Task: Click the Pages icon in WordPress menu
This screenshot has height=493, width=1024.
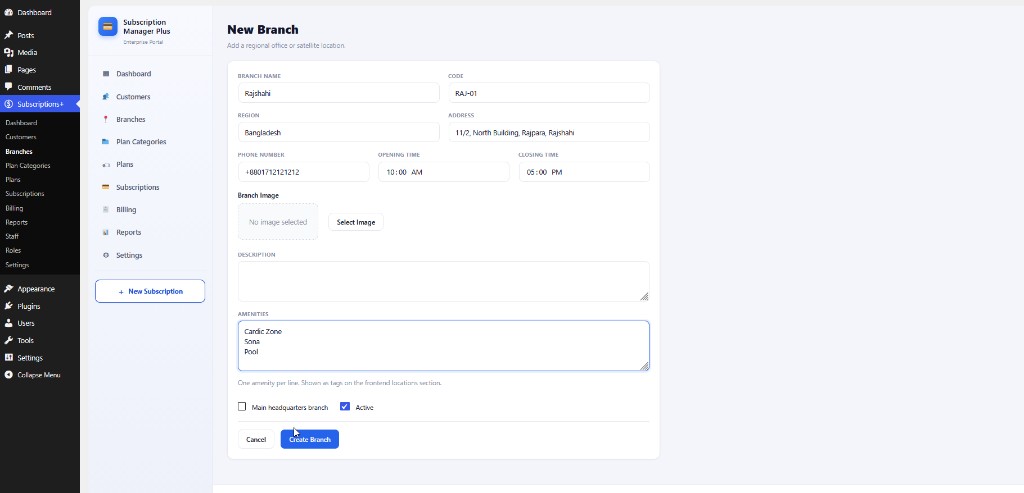Action: pyautogui.click(x=8, y=69)
